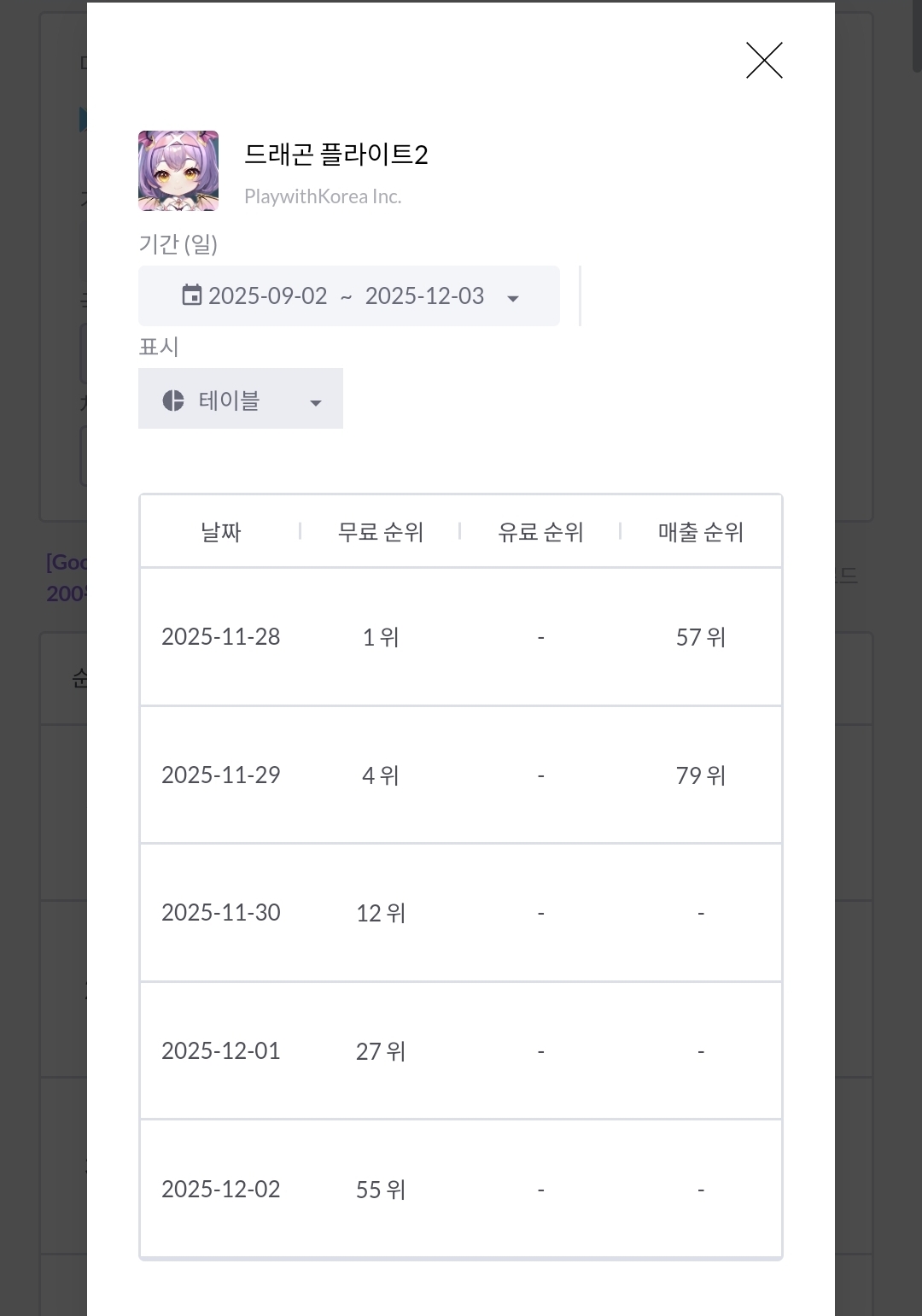Click the PlaywithKorea Inc. publisher name
The width and height of the screenshot is (922, 1316).
(x=323, y=196)
